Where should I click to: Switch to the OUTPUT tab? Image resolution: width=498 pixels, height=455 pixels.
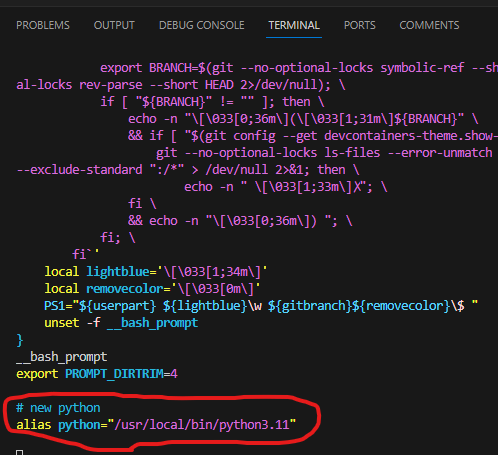[114, 25]
